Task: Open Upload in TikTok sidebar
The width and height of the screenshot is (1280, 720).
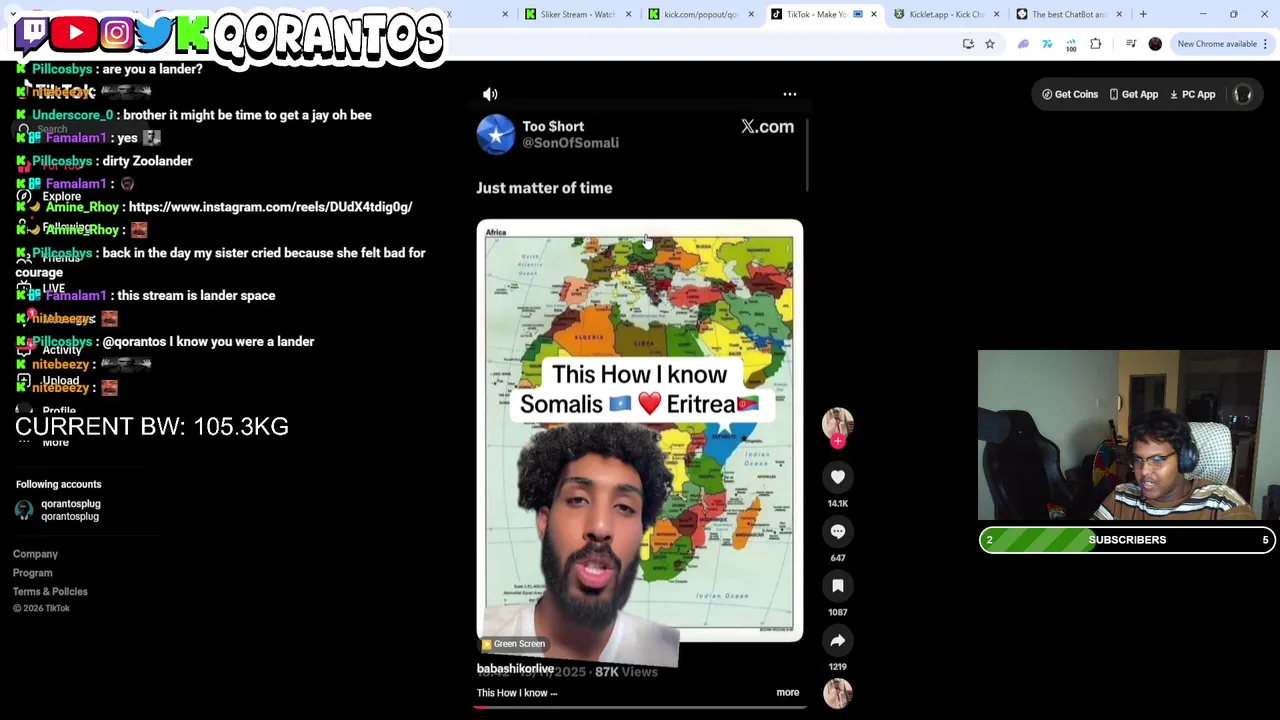Action: tap(49, 381)
